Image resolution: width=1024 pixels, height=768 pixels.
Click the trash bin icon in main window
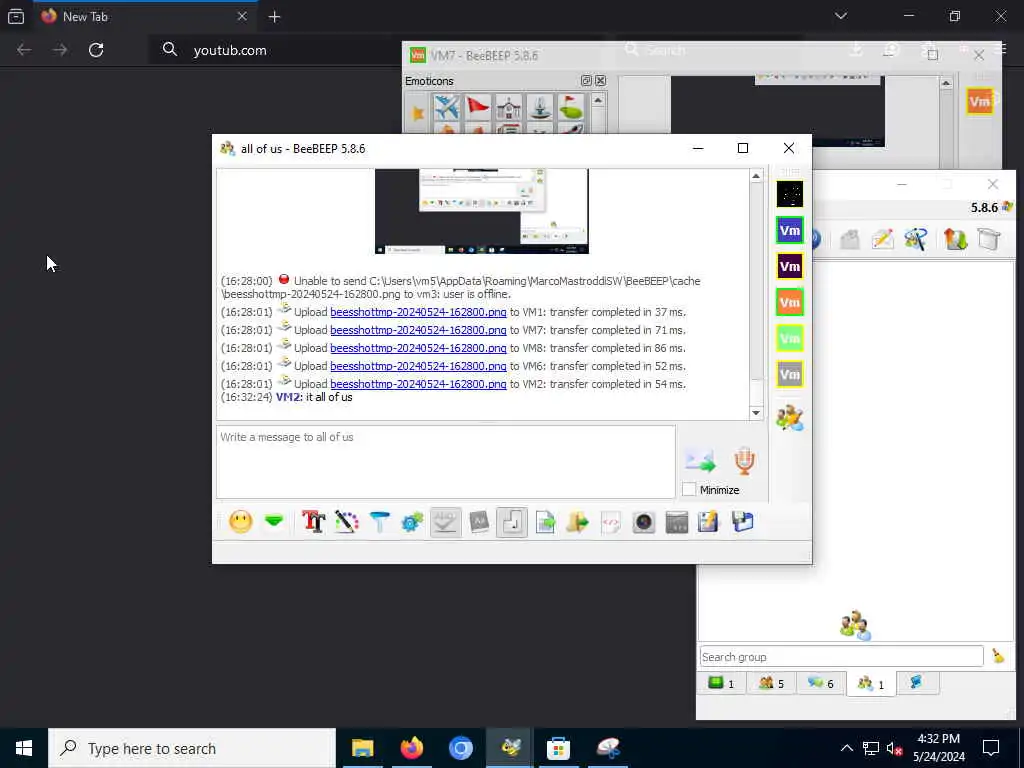[x=989, y=239]
